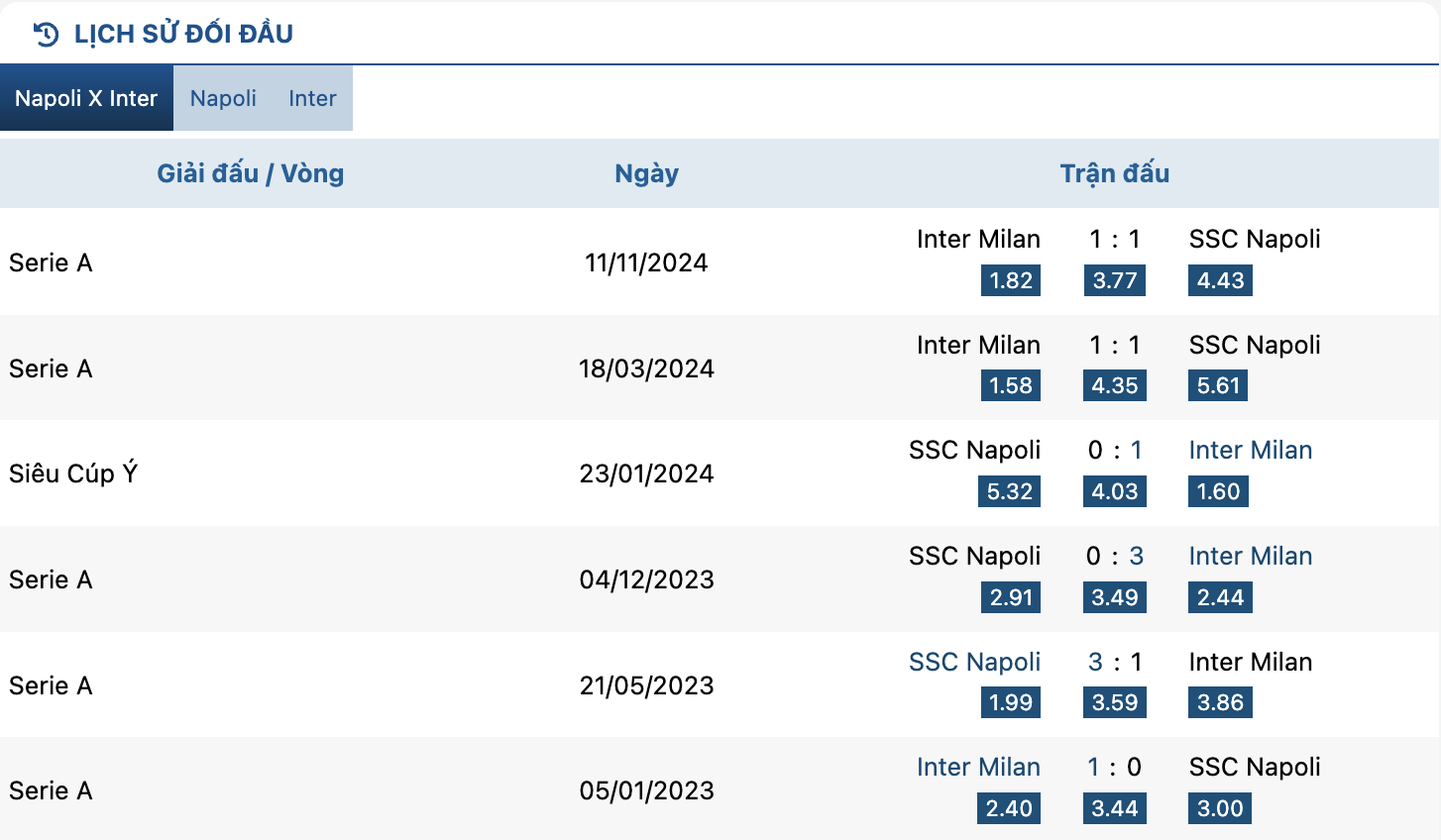Click odds 5.61 for SSC Napoli
This screenshot has width=1441, height=840.
pyautogui.click(x=1218, y=385)
